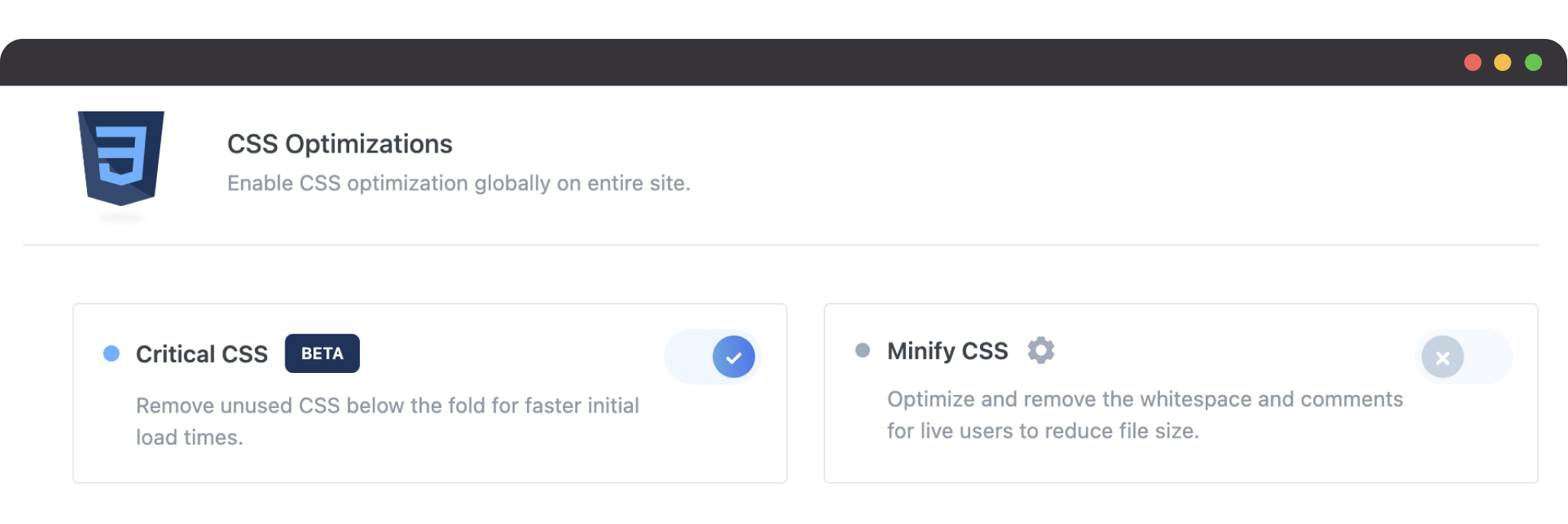The height and width of the screenshot is (524, 1568).
Task: Open Minify CSS settings gear icon
Action: pyautogui.click(x=1041, y=350)
